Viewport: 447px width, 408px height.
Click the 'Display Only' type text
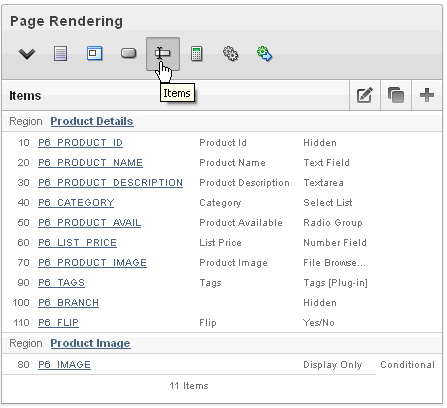(x=333, y=365)
